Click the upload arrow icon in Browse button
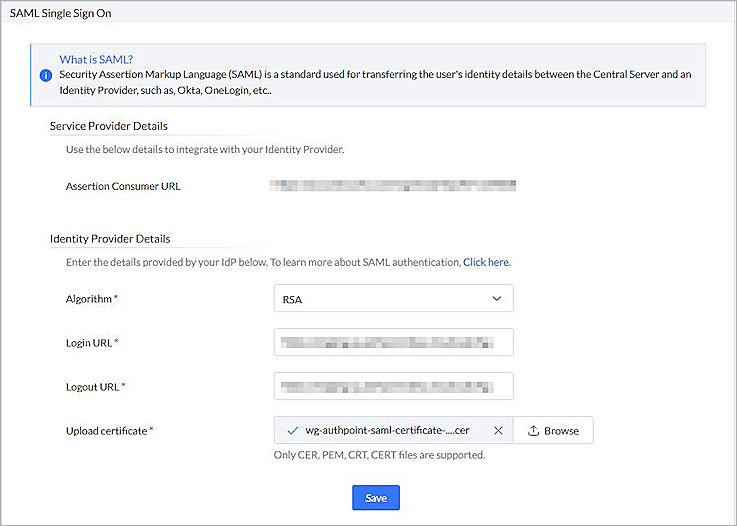Image resolution: width=737 pixels, height=526 pixels. (x=533, y=431)
